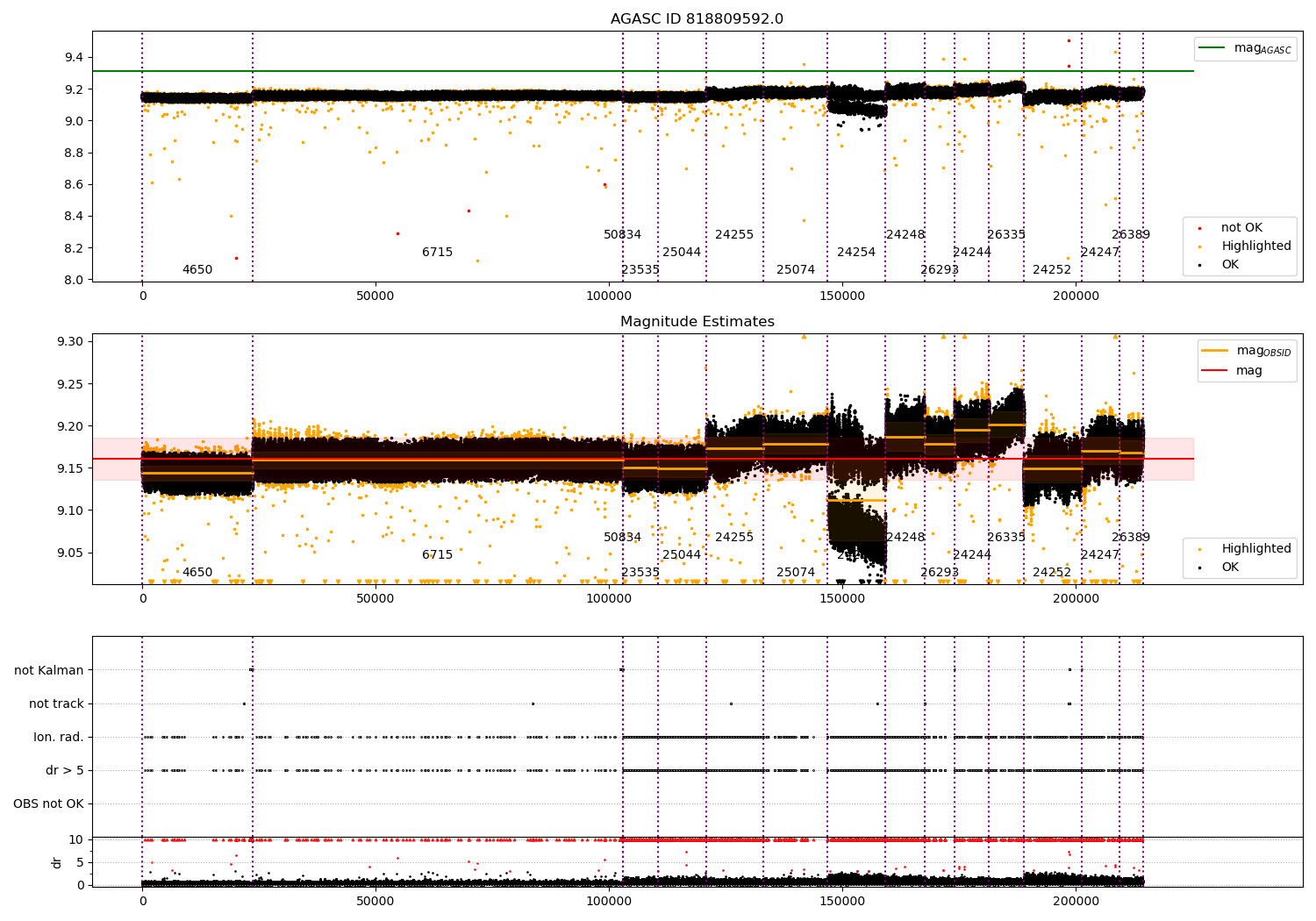This screenshot has height=921, width=1316.
Task: Click OBSID label 26335 in the middle plot
Action: [x=1006, y=538]
